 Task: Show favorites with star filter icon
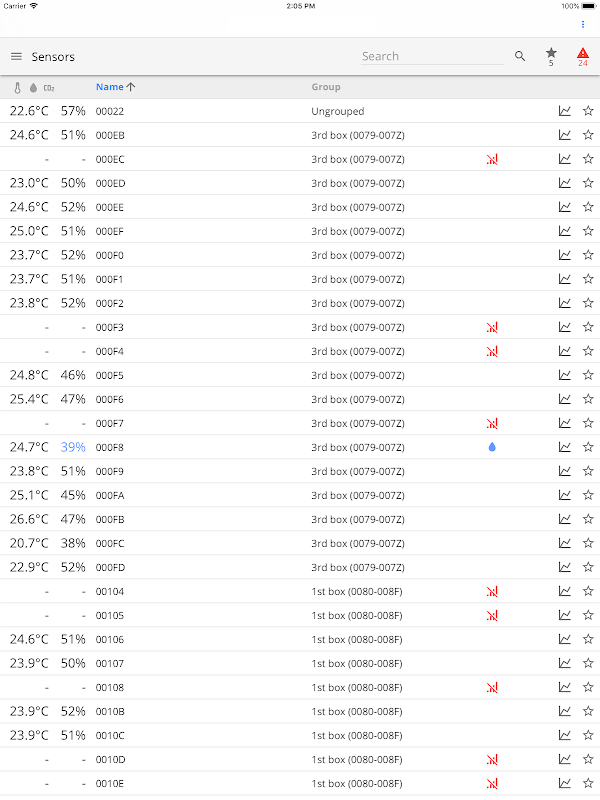tap(551, 54)
